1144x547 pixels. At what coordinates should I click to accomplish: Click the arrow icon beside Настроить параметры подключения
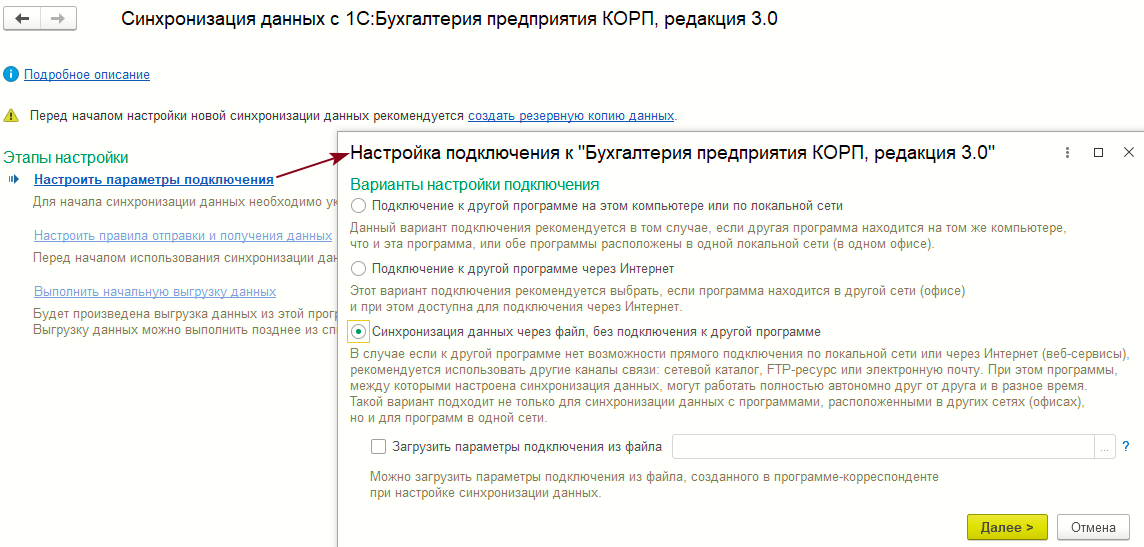[x=14, y=180]
